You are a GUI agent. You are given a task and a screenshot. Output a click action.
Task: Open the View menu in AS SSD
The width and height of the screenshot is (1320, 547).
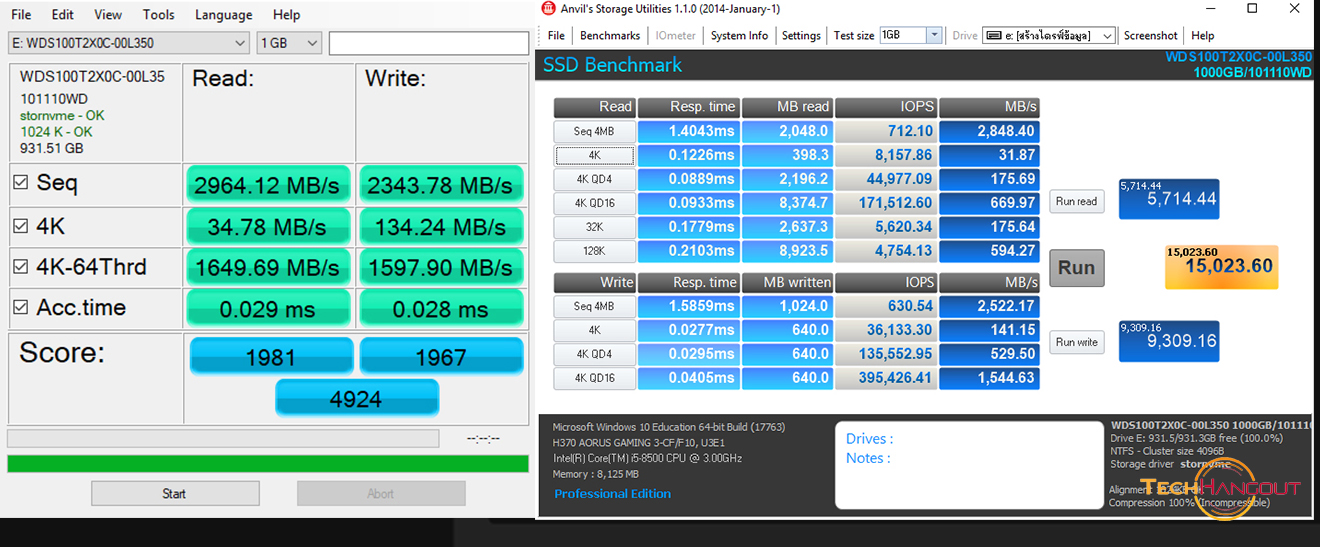108,15
